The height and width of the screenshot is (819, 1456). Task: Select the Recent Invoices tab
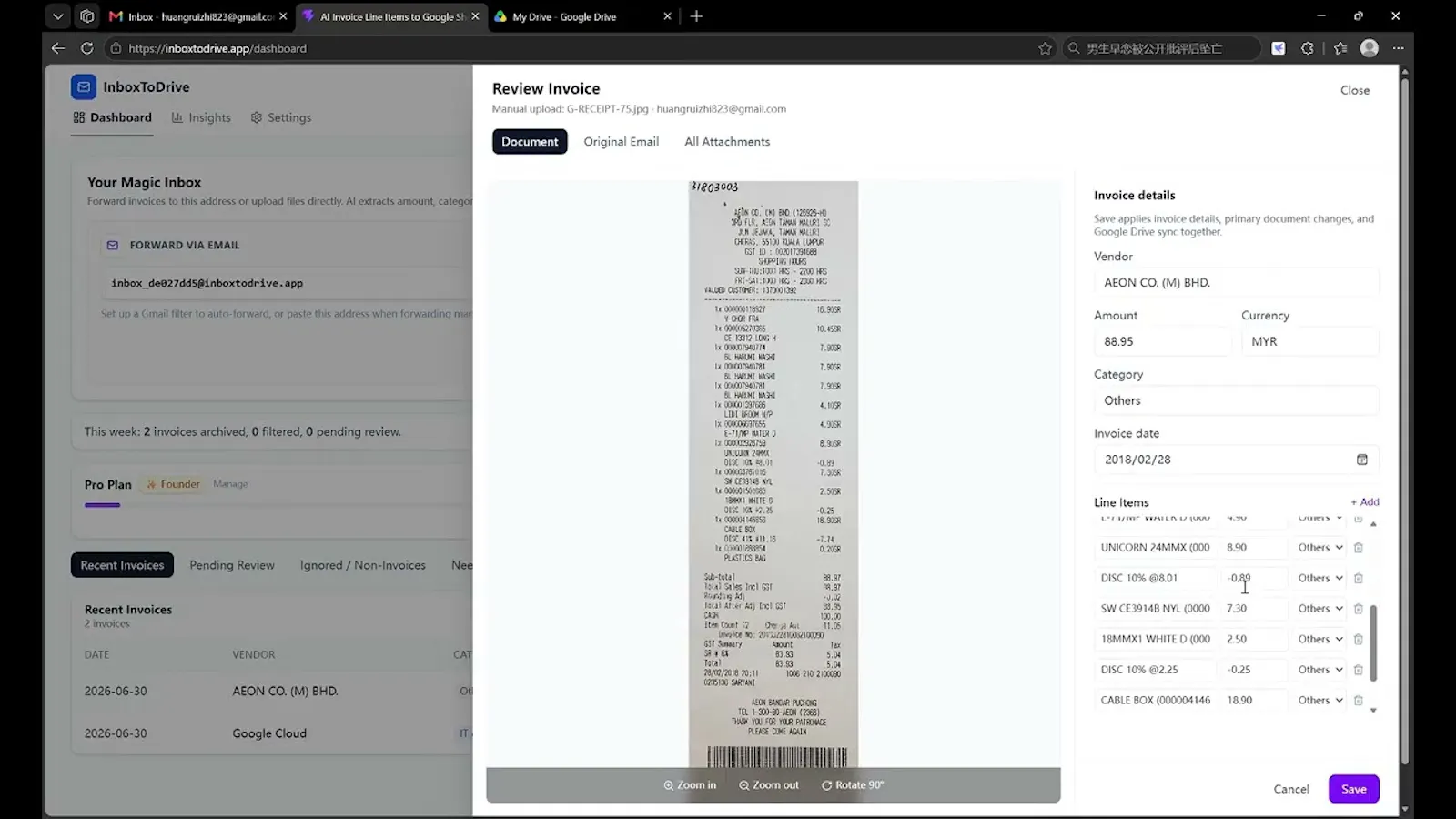[122, 565]
